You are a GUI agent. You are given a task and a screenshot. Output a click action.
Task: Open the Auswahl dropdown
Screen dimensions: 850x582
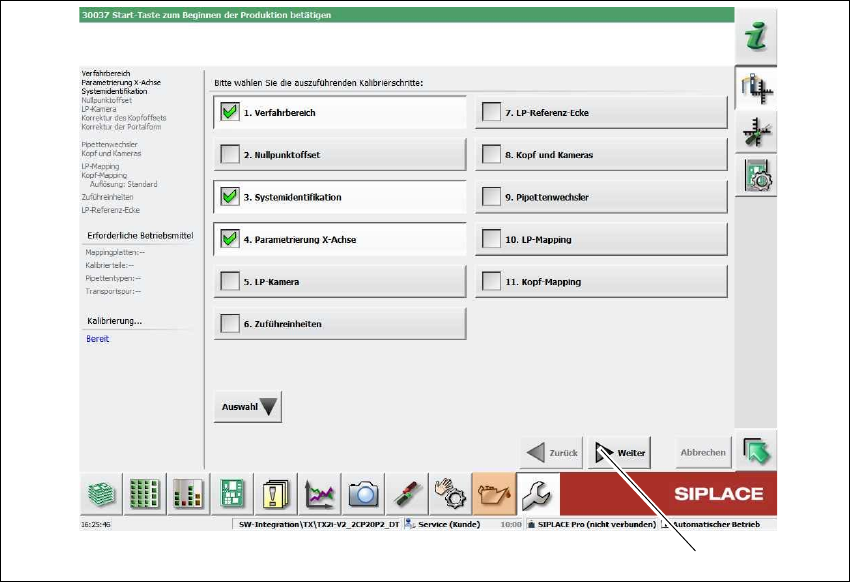pyautogui.click(x=248, y=406)
